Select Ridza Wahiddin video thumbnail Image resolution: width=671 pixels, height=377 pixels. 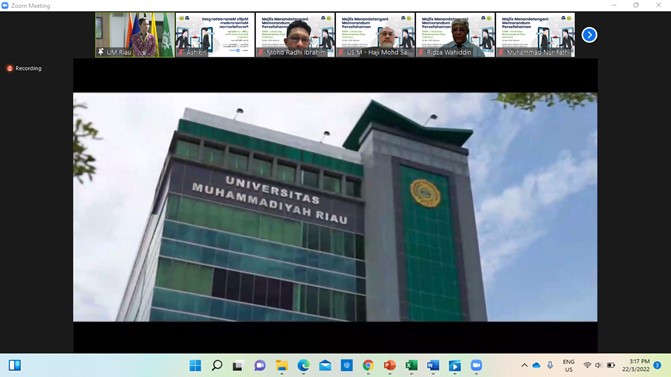coord(455,35)
